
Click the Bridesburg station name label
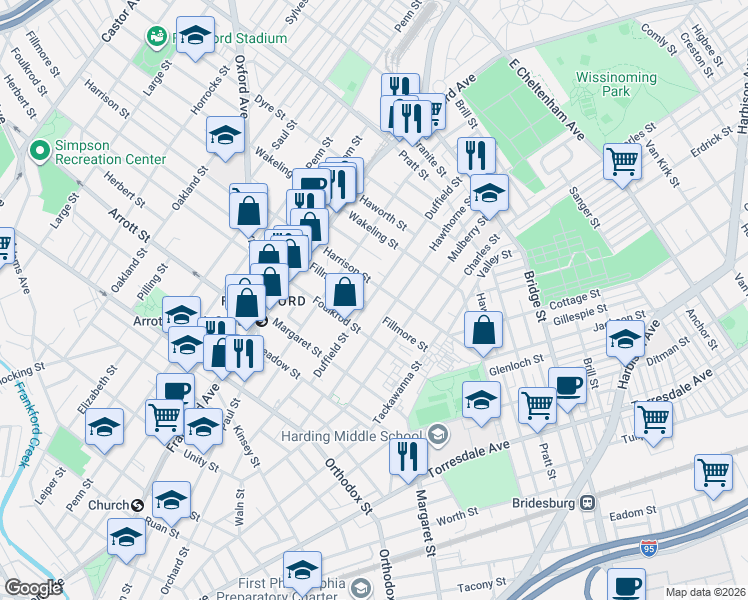tap(543, 503)
